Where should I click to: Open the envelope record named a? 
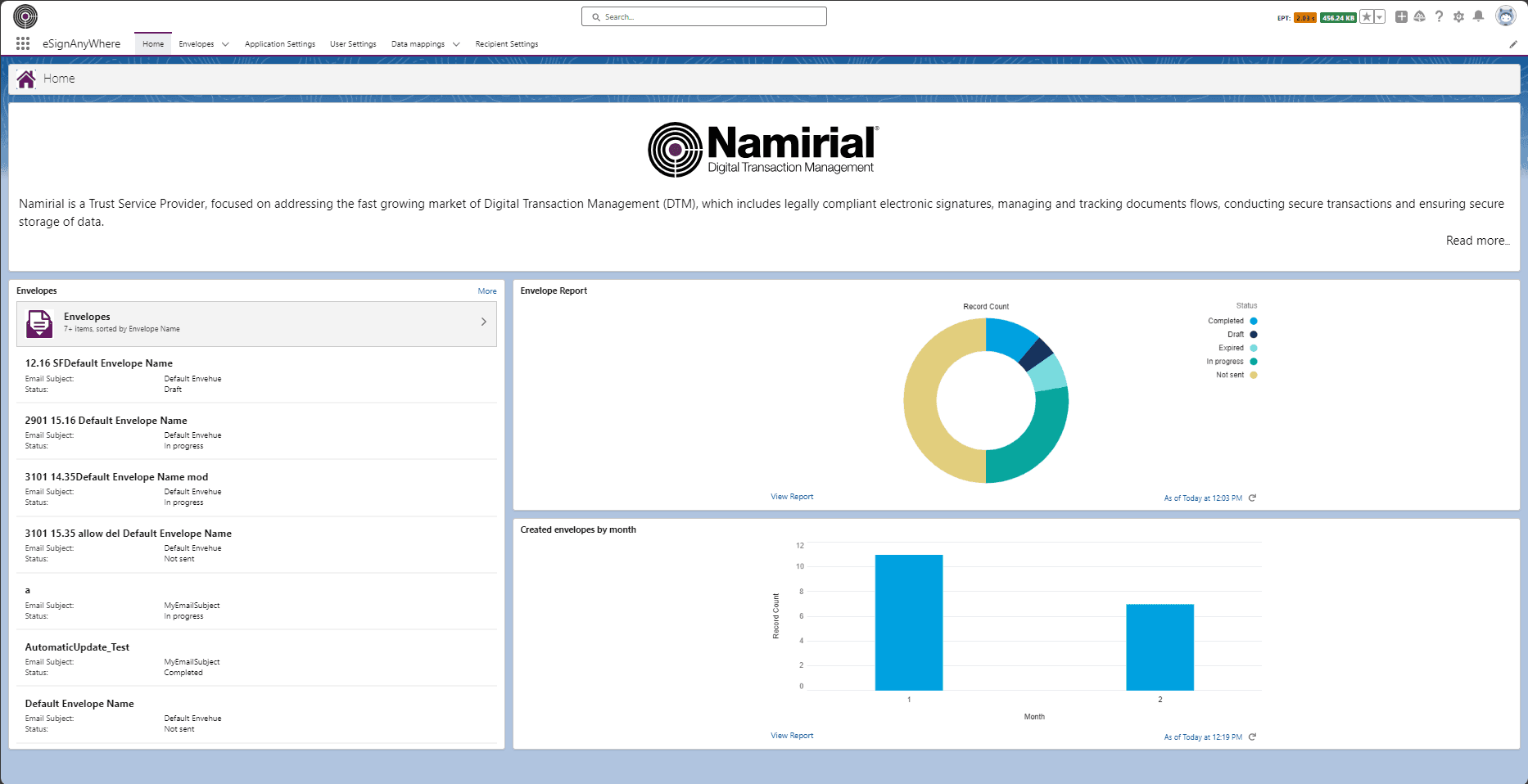click(28, 590)
